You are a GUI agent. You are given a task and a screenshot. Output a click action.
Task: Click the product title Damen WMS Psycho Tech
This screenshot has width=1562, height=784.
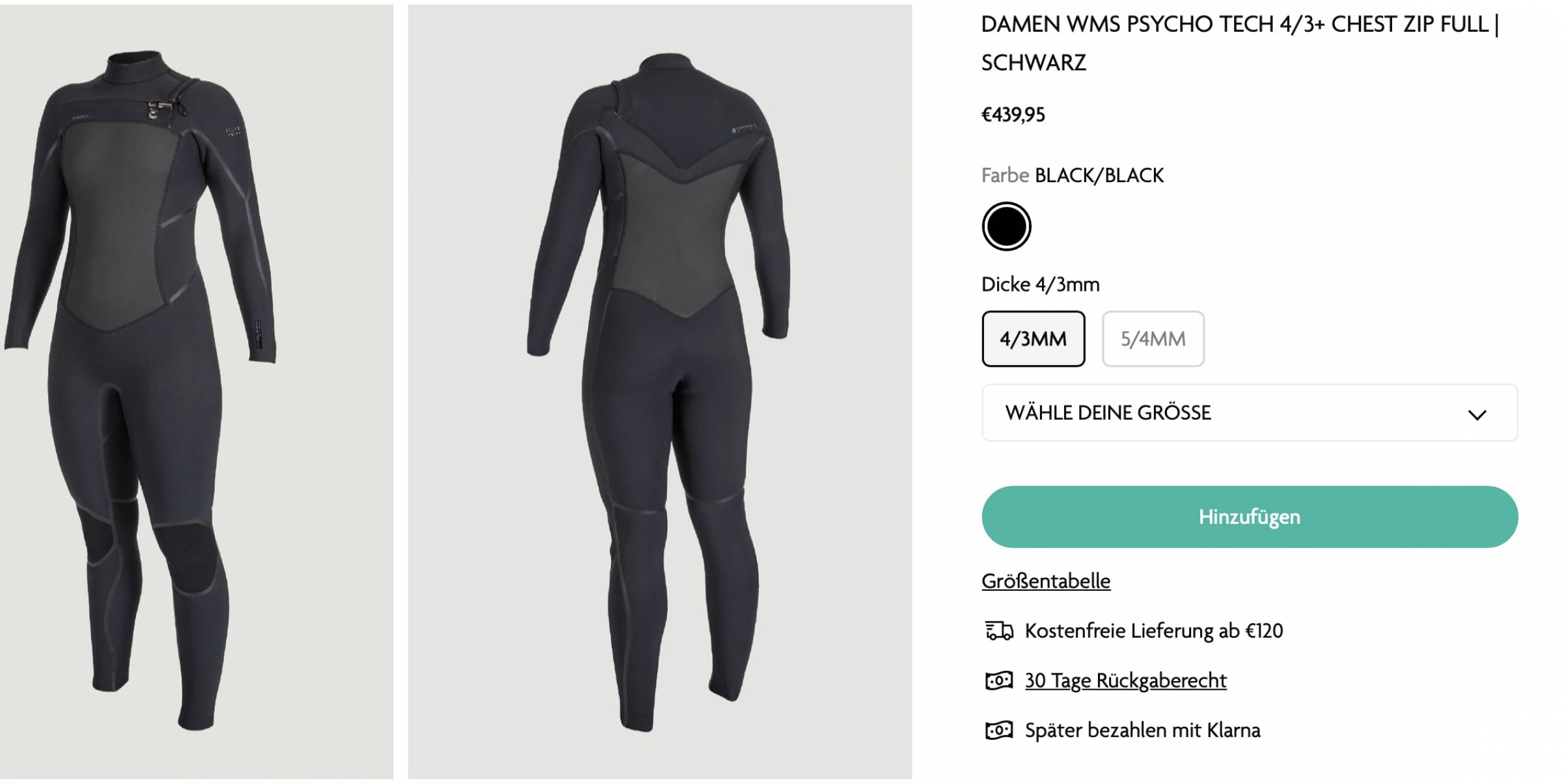(x=1240, y=43)
